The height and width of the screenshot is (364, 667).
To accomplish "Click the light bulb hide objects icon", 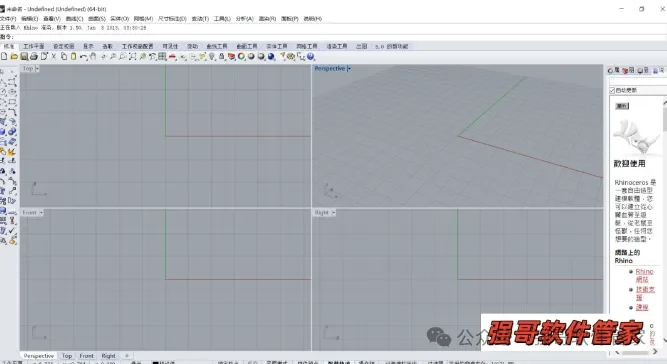I will click(x=212, y=56).
